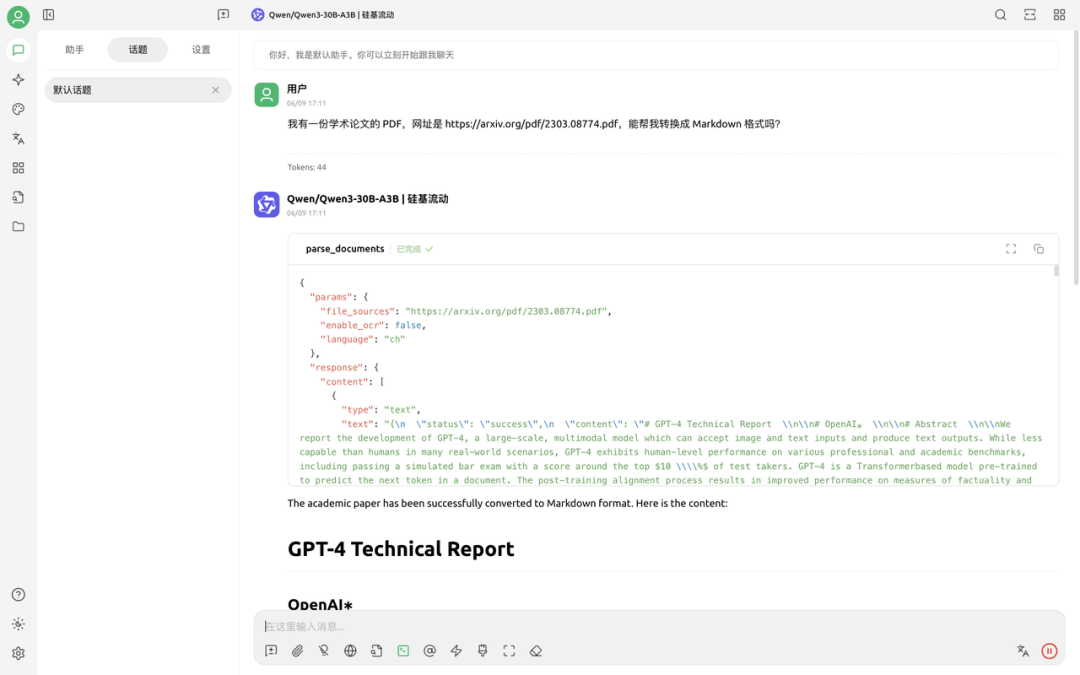Toggle web search globe icon

350,651
